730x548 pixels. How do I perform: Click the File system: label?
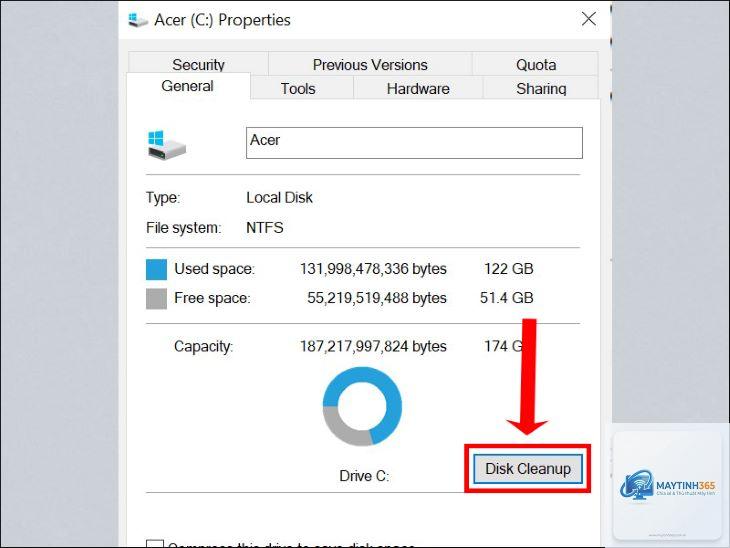183,228
